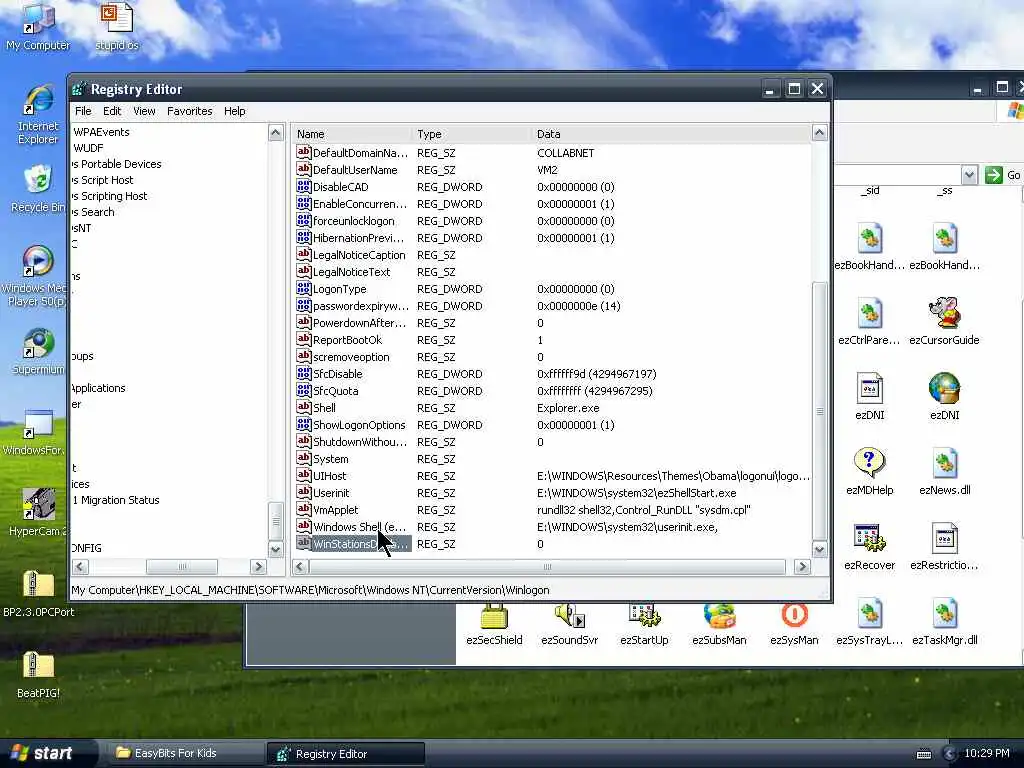Select ezBookHand... file under _sid column
This screenshot has width=1024, height=768.
[869, 246]
